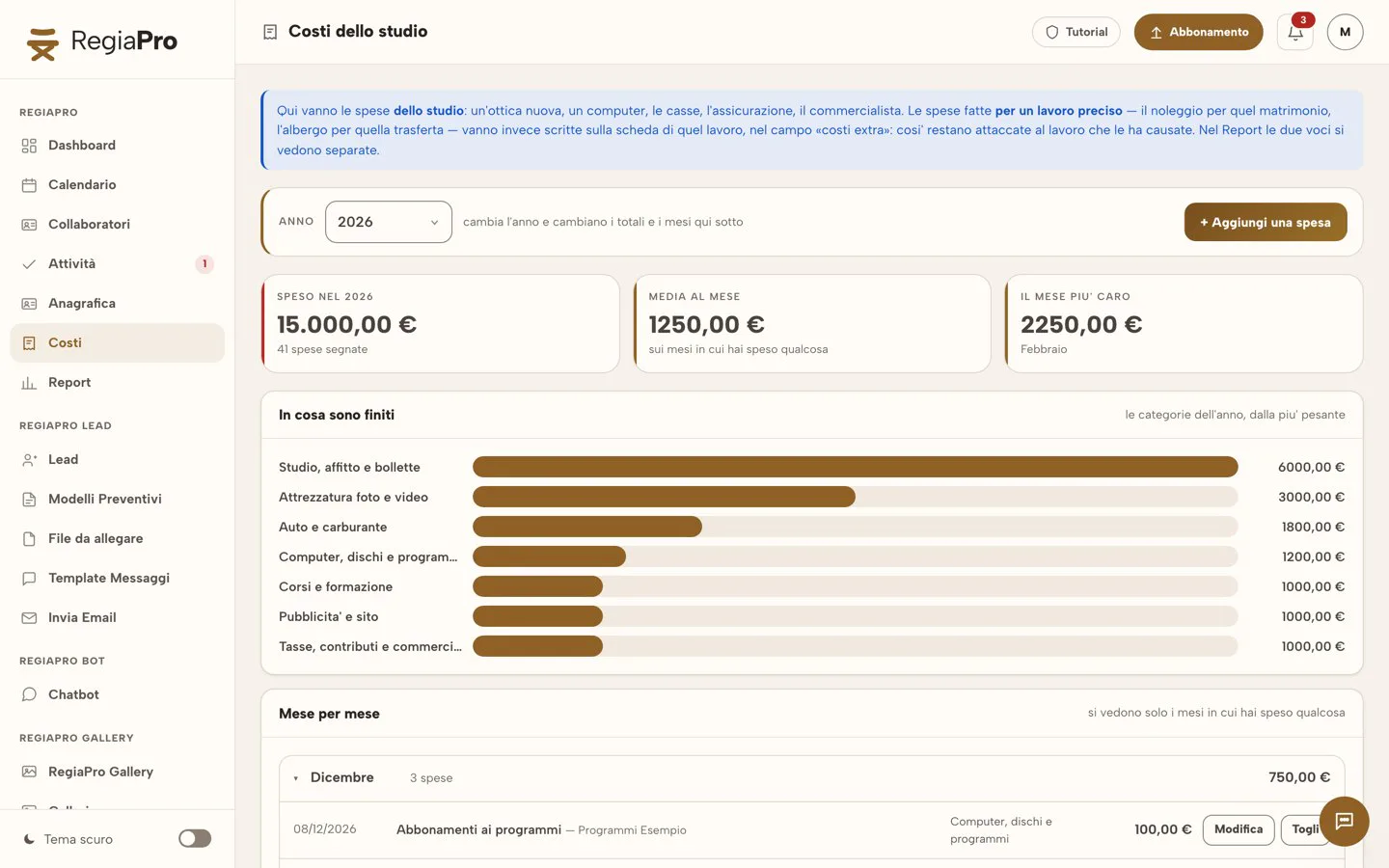1389x868 pixels.
Task: Click the Calendario calendar icon
Action: click(29, 185)
